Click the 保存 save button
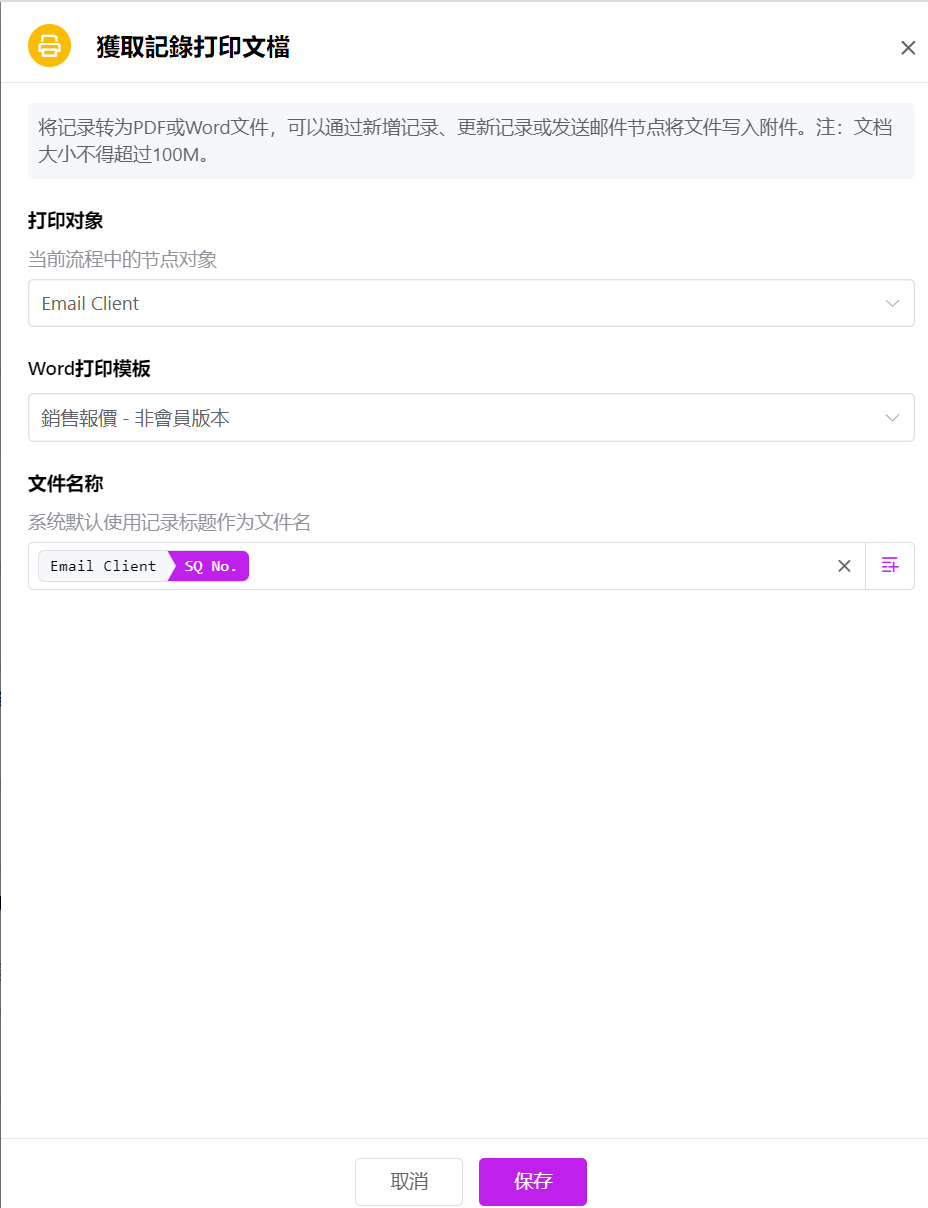 (533, 1182)
